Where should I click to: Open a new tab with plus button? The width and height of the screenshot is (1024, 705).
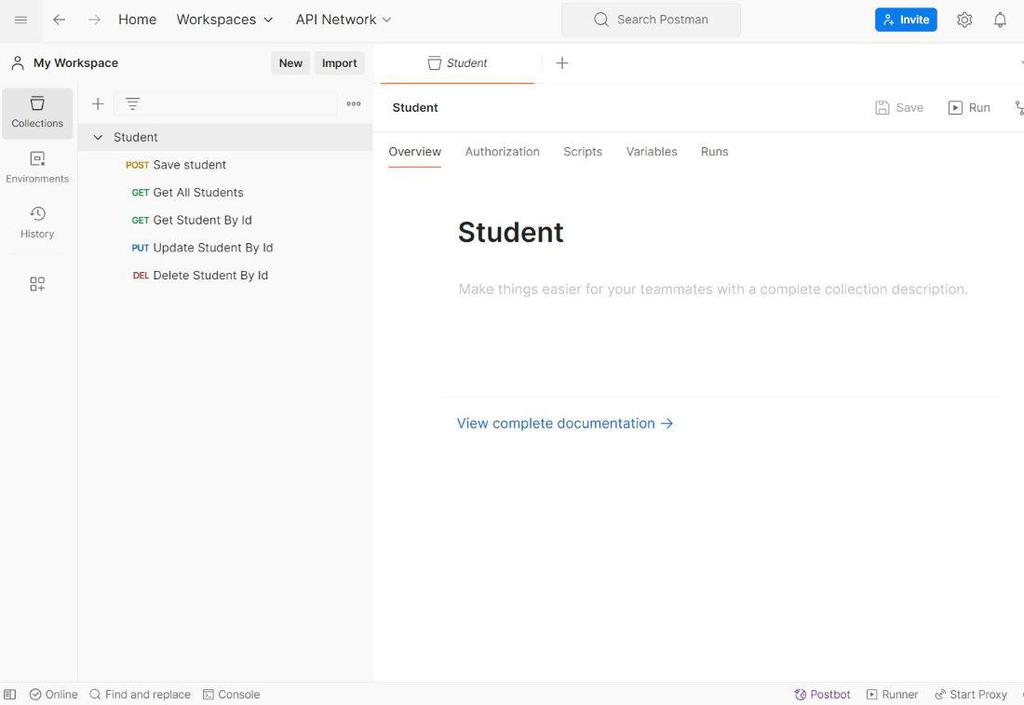(562, 63)
